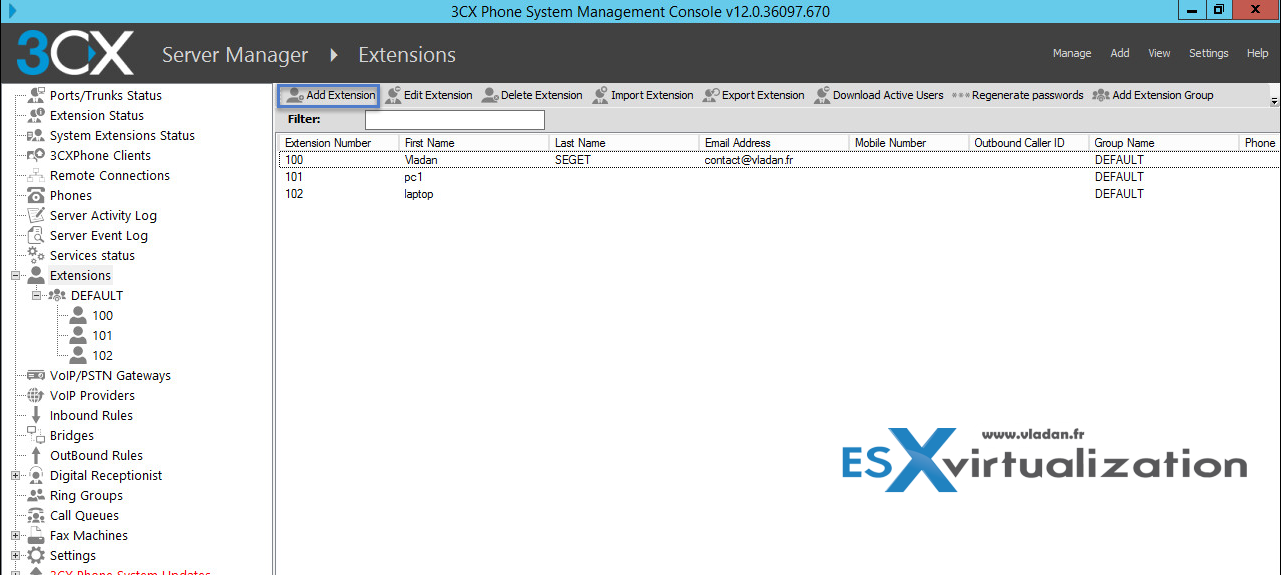This screenshot has width=1281, height=575.
Task: Sort by First Name column header
Action: click(473, 143)
